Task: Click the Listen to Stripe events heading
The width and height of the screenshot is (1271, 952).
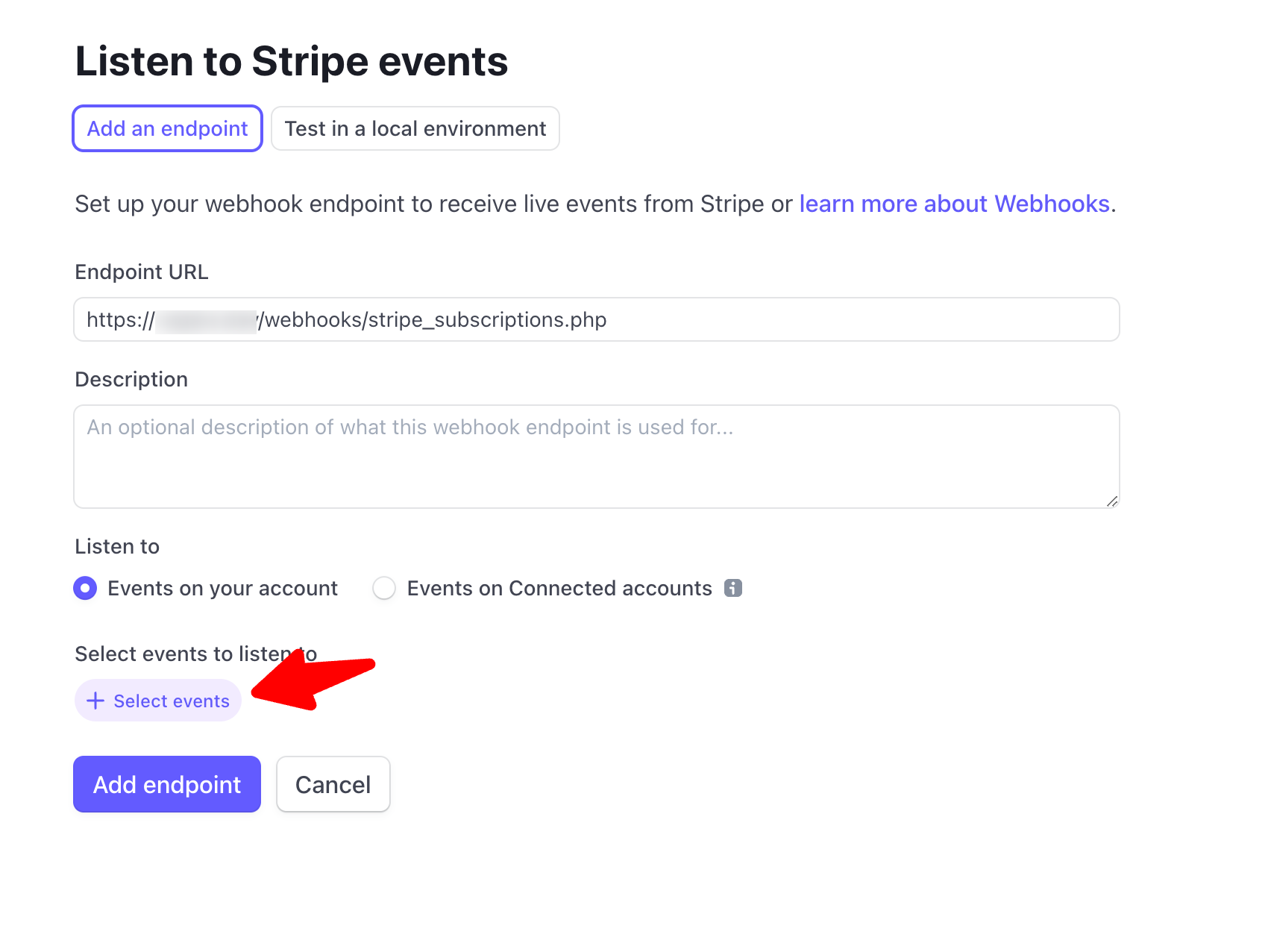Action: [x=292, y=61]
